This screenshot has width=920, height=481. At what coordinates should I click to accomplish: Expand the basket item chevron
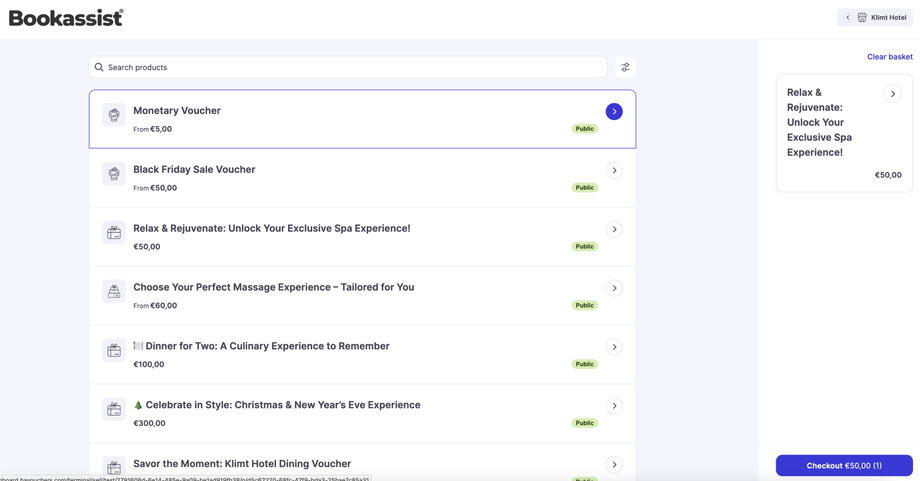tap(892, 94)
